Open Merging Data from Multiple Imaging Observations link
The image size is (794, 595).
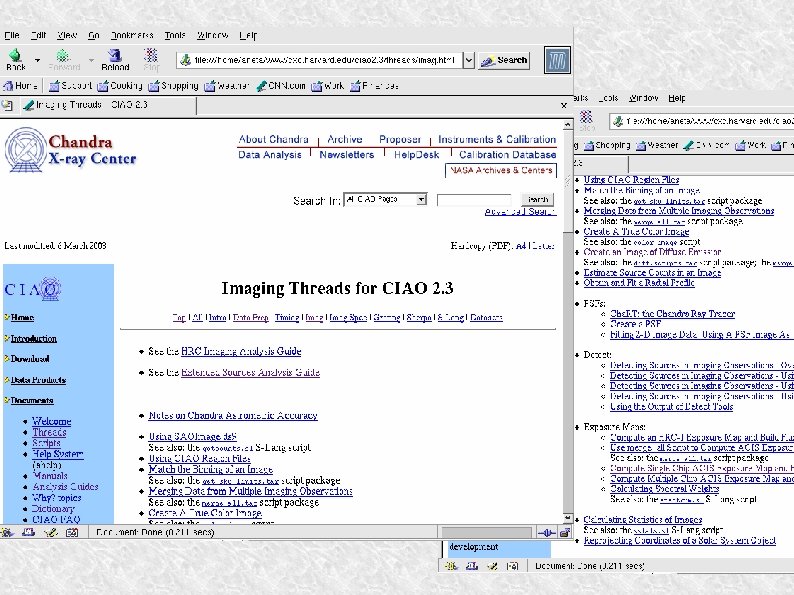pos(250,491)
